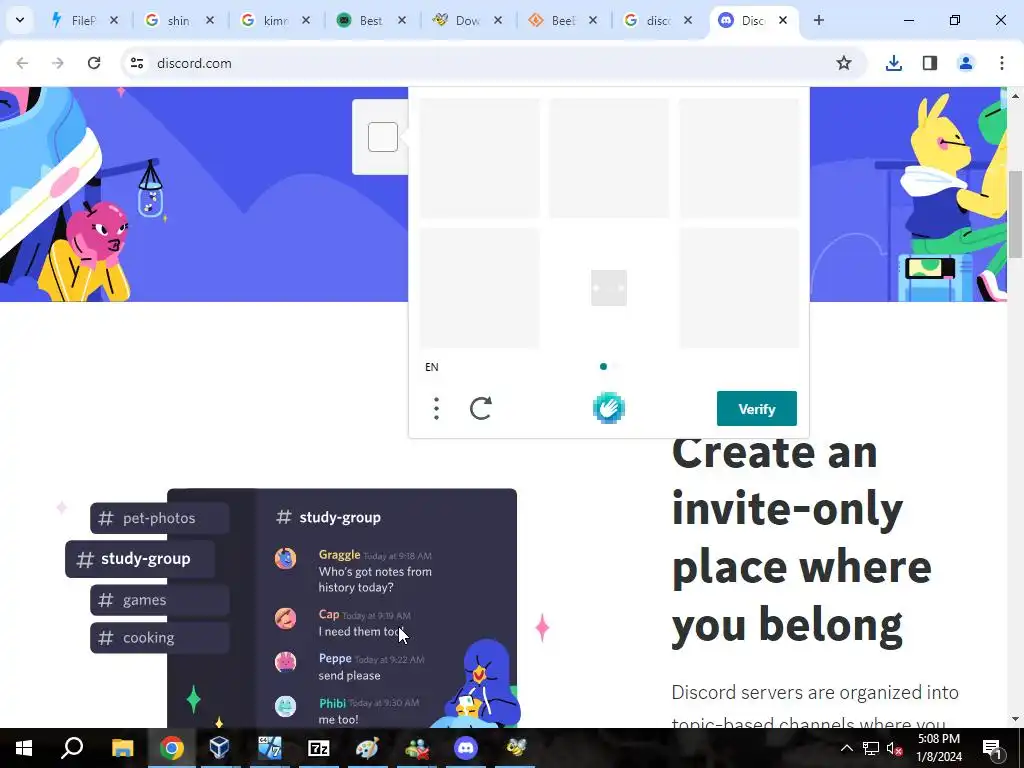Click Cap's username in chat
The width and height of the screenshot is (1024, 768).
(x=328, y=615)
